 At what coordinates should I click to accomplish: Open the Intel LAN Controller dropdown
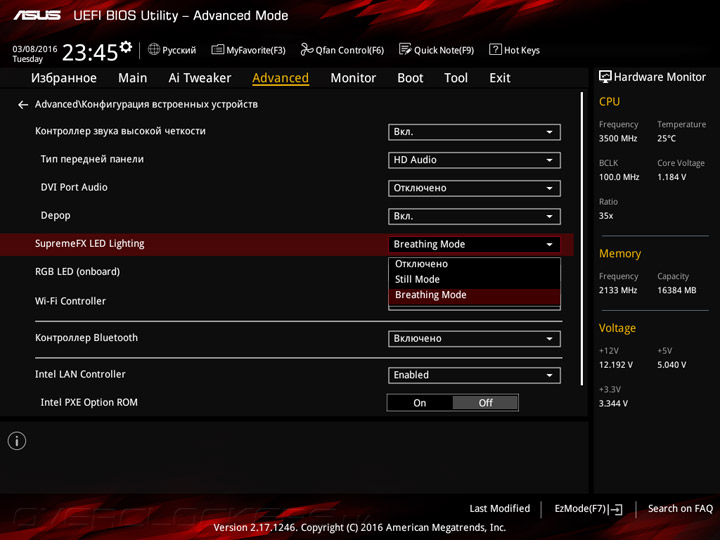(474, 375)
